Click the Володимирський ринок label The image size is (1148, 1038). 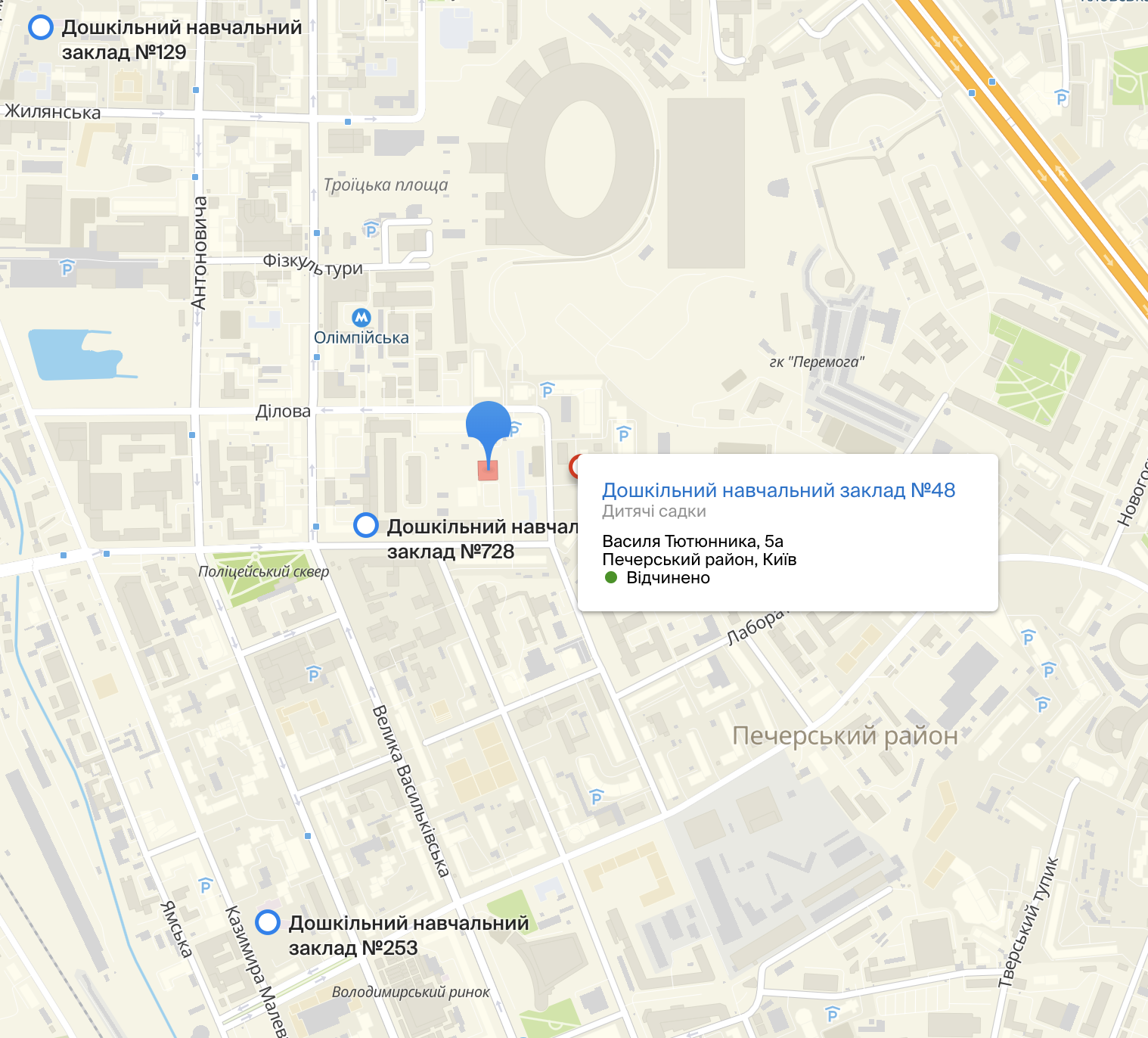tap(411, 992)
